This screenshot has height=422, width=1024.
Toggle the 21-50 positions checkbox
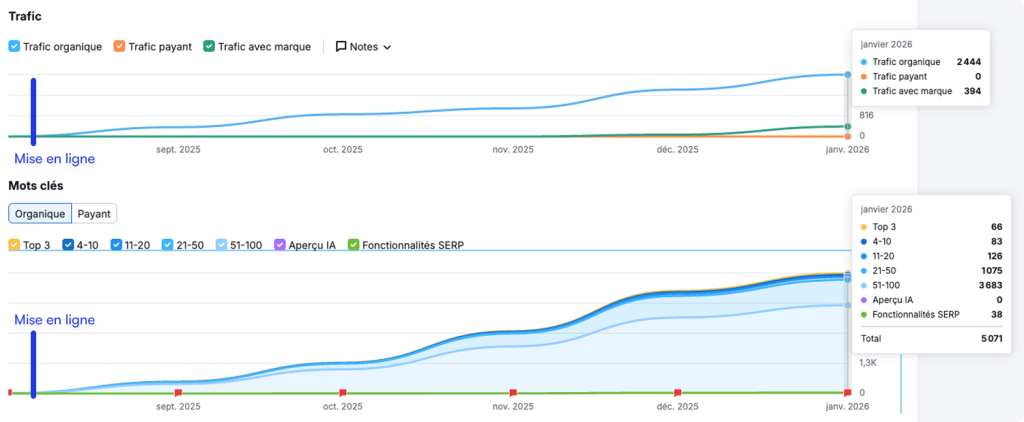[168, 245]
